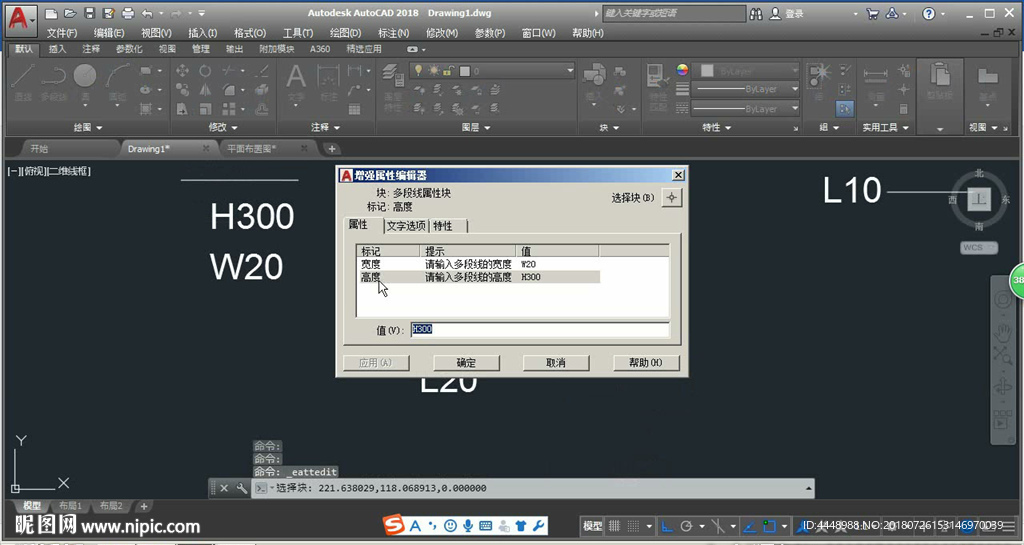Click the new drawing tab plus button
This screenshot has width=1024, height=545.
332,149
